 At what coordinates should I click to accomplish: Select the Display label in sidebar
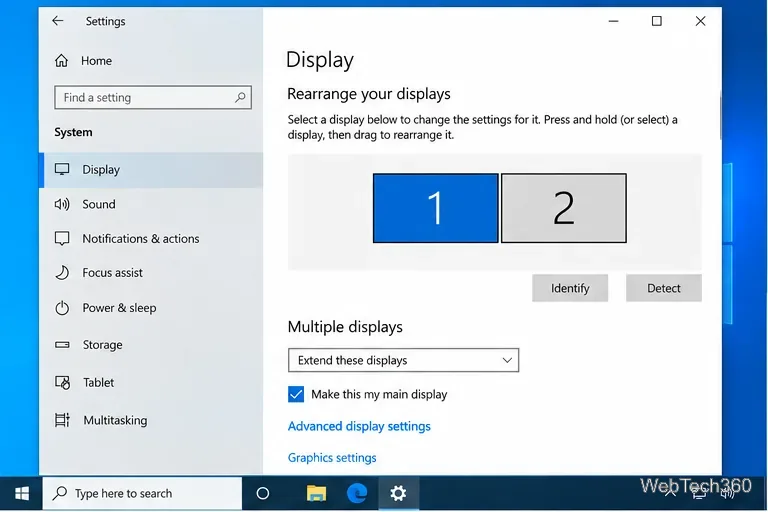click(x=101, y=170)
